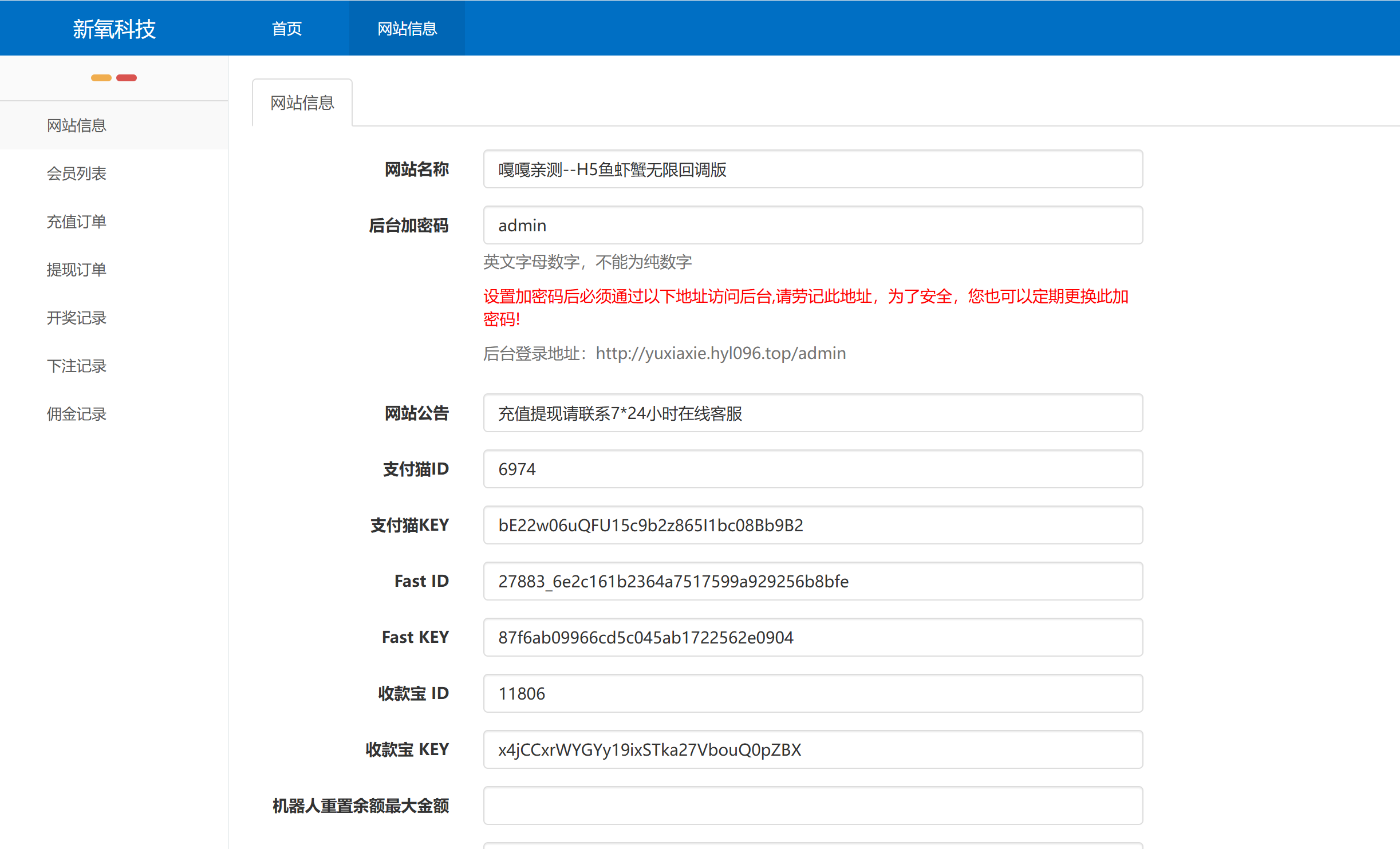Focus the empty 机器人重置余额最大金额 field

813,806
